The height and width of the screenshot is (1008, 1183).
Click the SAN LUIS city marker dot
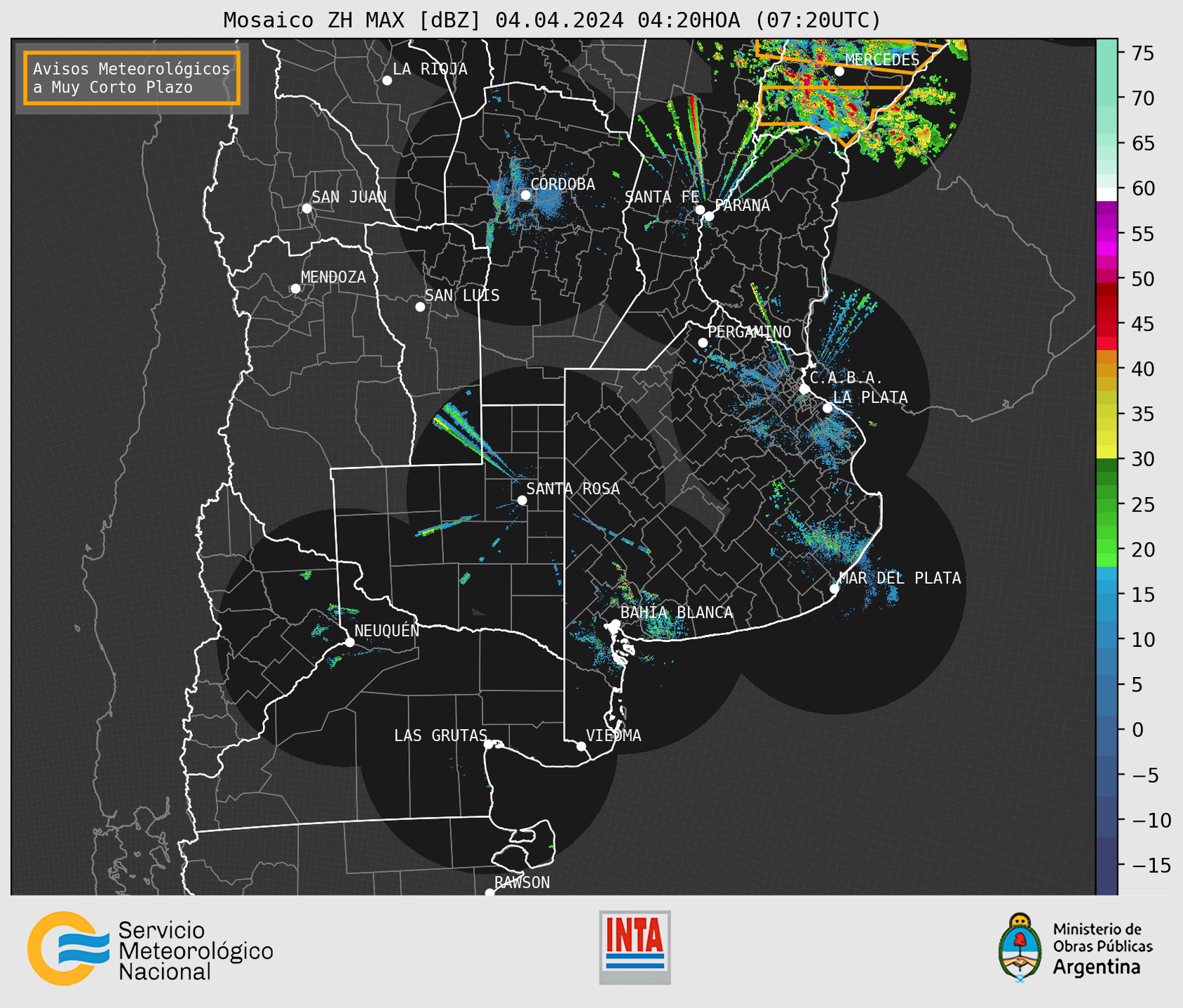click(419, 307)
